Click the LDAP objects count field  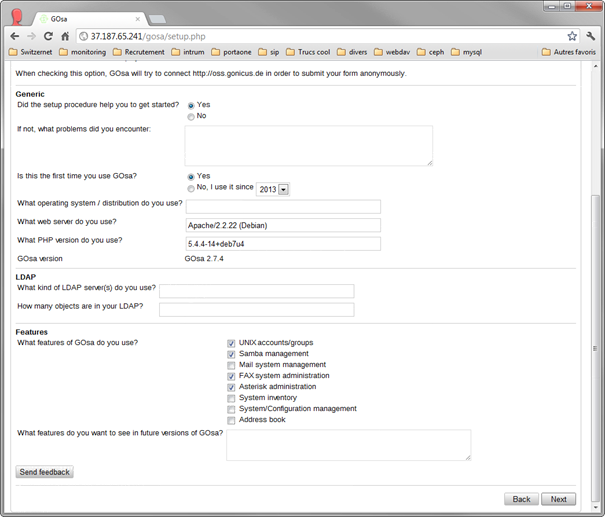coord(257,309)
